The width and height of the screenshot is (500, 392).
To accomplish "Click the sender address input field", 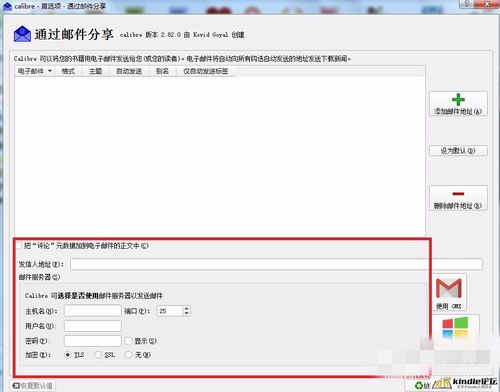I will (x=276, y=264).
